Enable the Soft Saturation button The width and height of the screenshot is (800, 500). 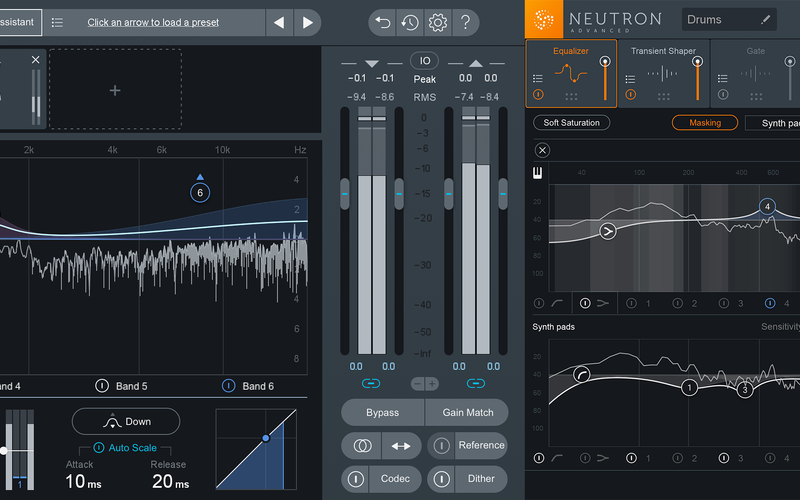[x=571, y=122]
